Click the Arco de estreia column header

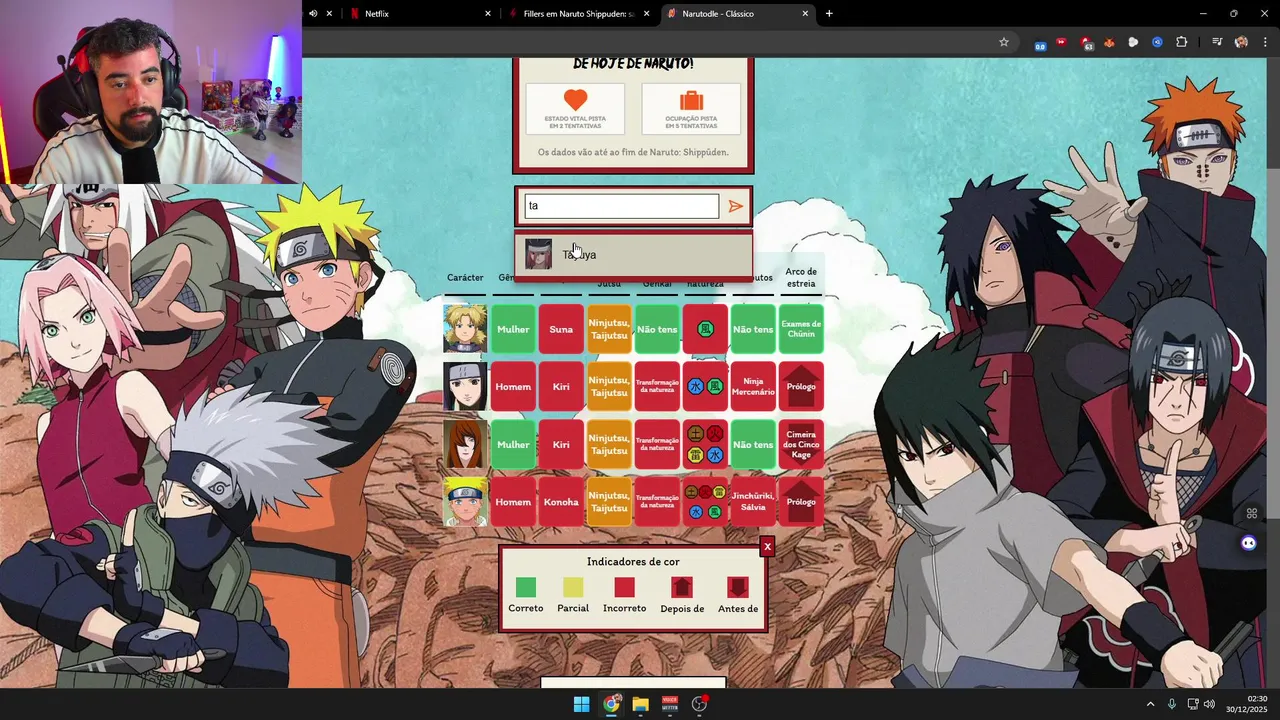tap(801, 277)
